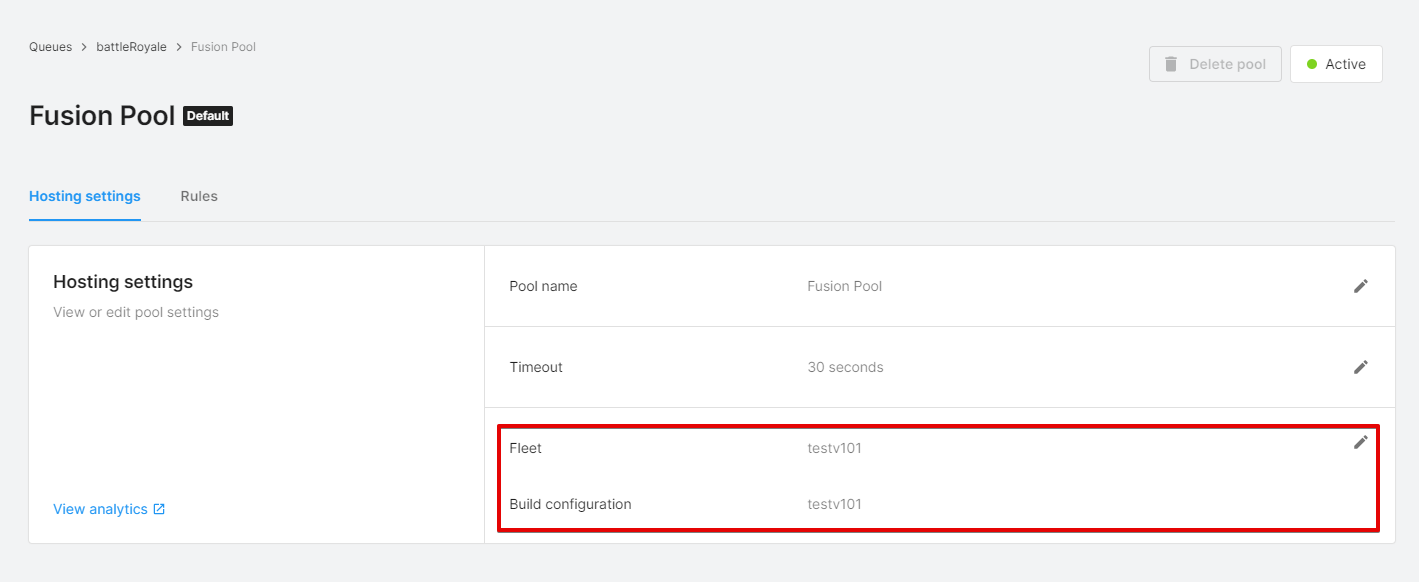This screenshot has width=1419, height=582.
Task: Click the testv101 value in the Fleet row
Action: (x=834, y=448)
